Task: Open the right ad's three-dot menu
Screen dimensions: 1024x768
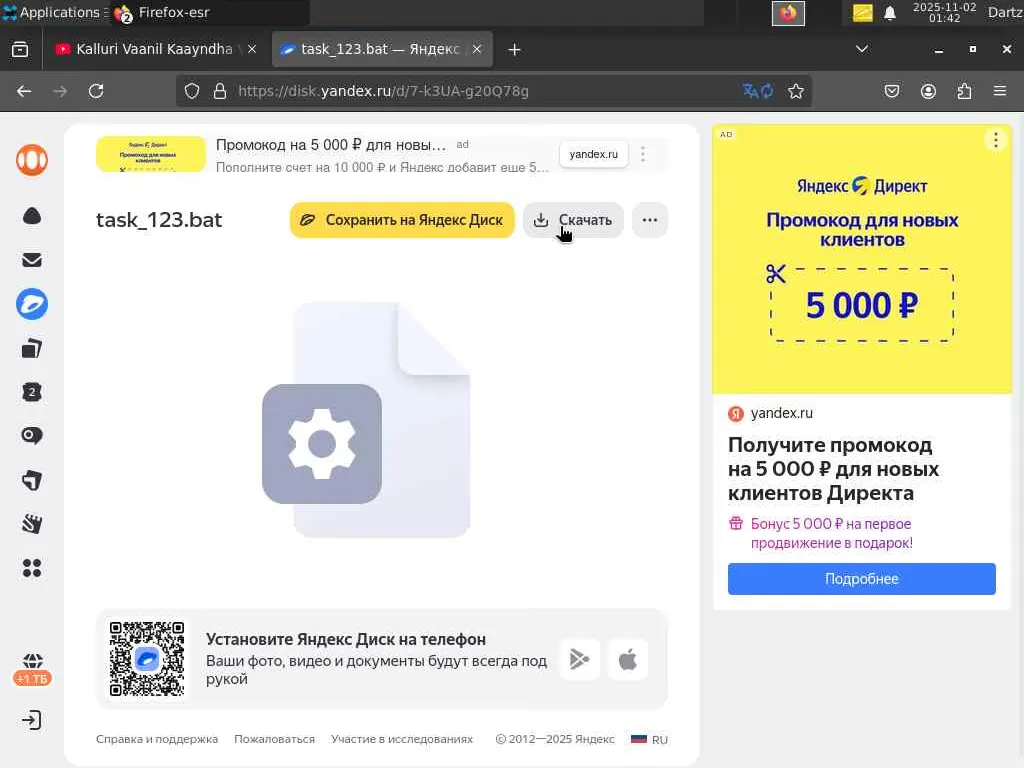Action: (x=996, y=140)
